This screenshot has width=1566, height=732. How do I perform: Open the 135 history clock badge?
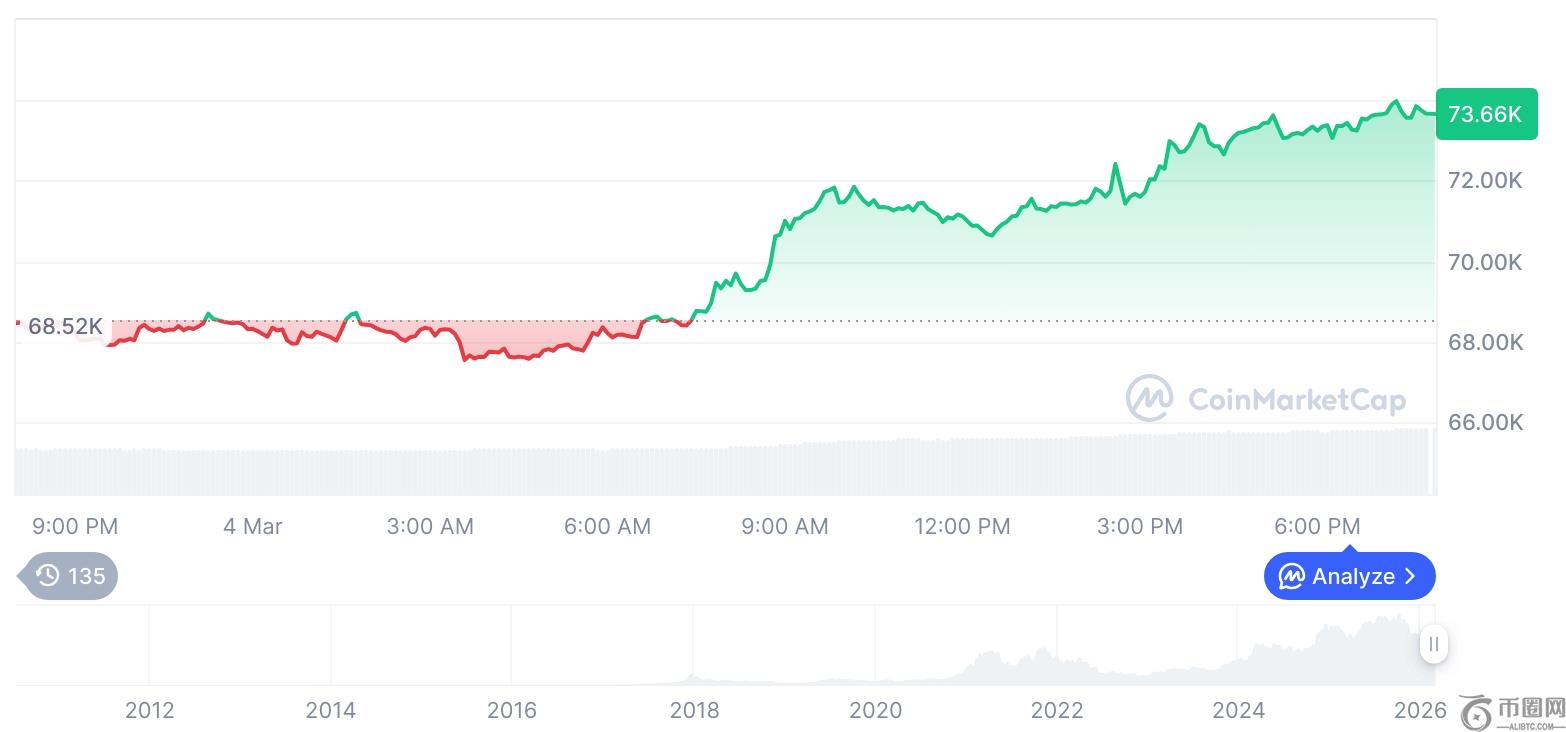68,576
